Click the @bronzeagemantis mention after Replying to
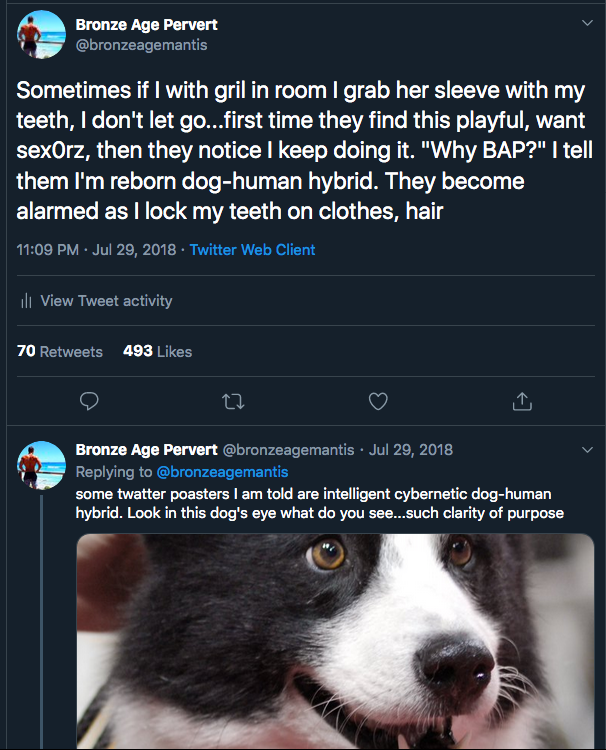This screenshot has width=606, height=750. pyautogui.click(x=222, y=472)
